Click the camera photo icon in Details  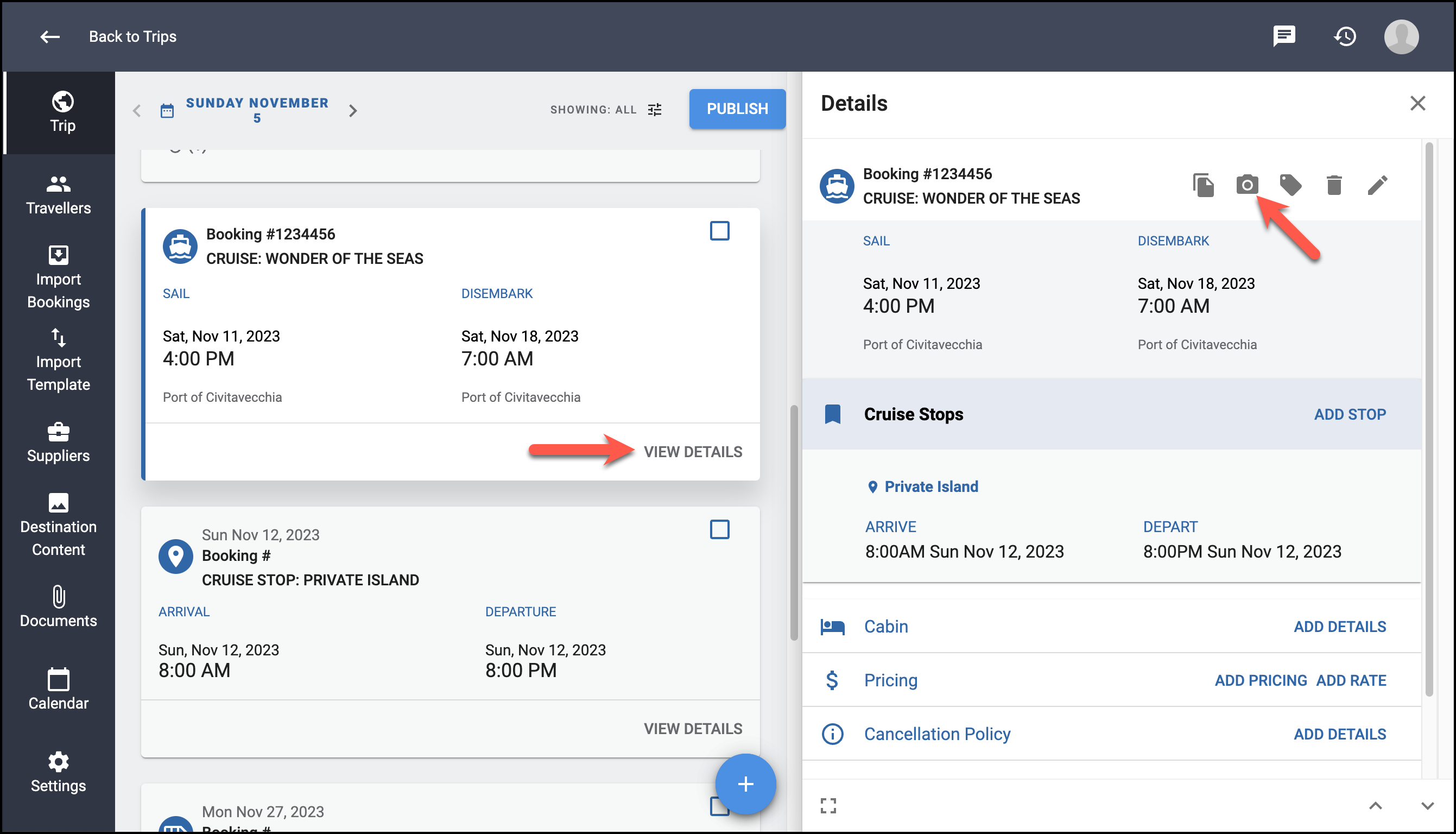click(1246, 185)
